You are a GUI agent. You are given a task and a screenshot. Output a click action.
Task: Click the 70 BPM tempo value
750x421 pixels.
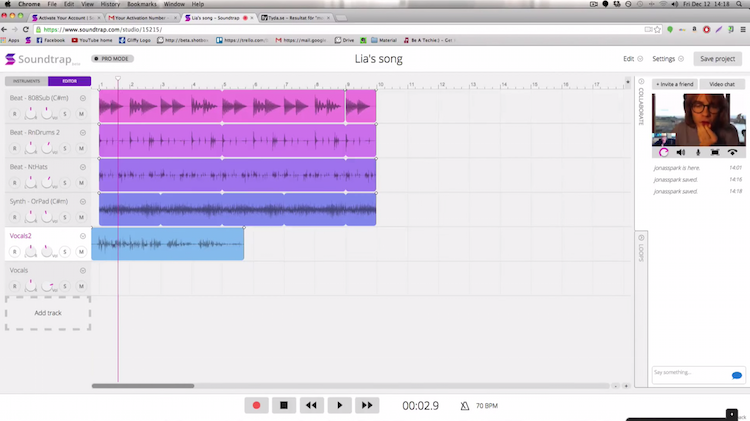[x=487, y=406]
